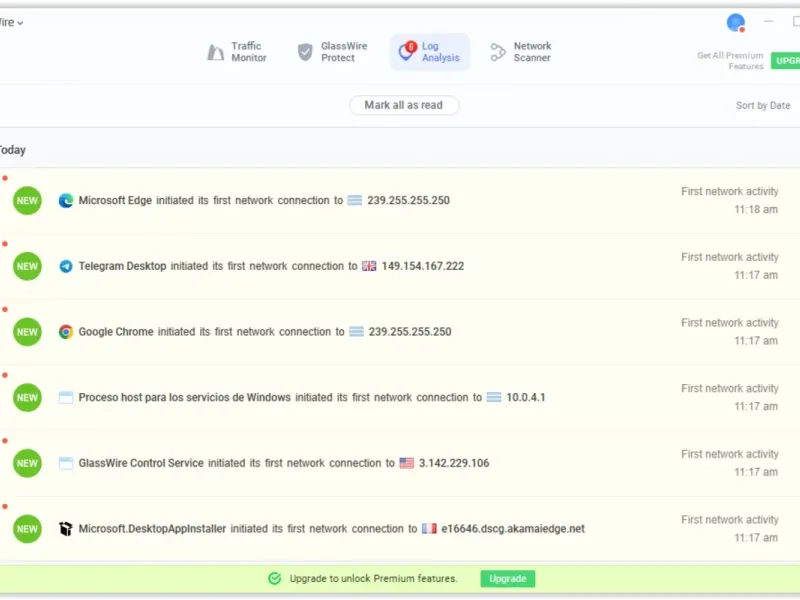Click the US flag beside 3.142.229.106
This screenshot has width=800, height=600.
(x=407, y=463)
